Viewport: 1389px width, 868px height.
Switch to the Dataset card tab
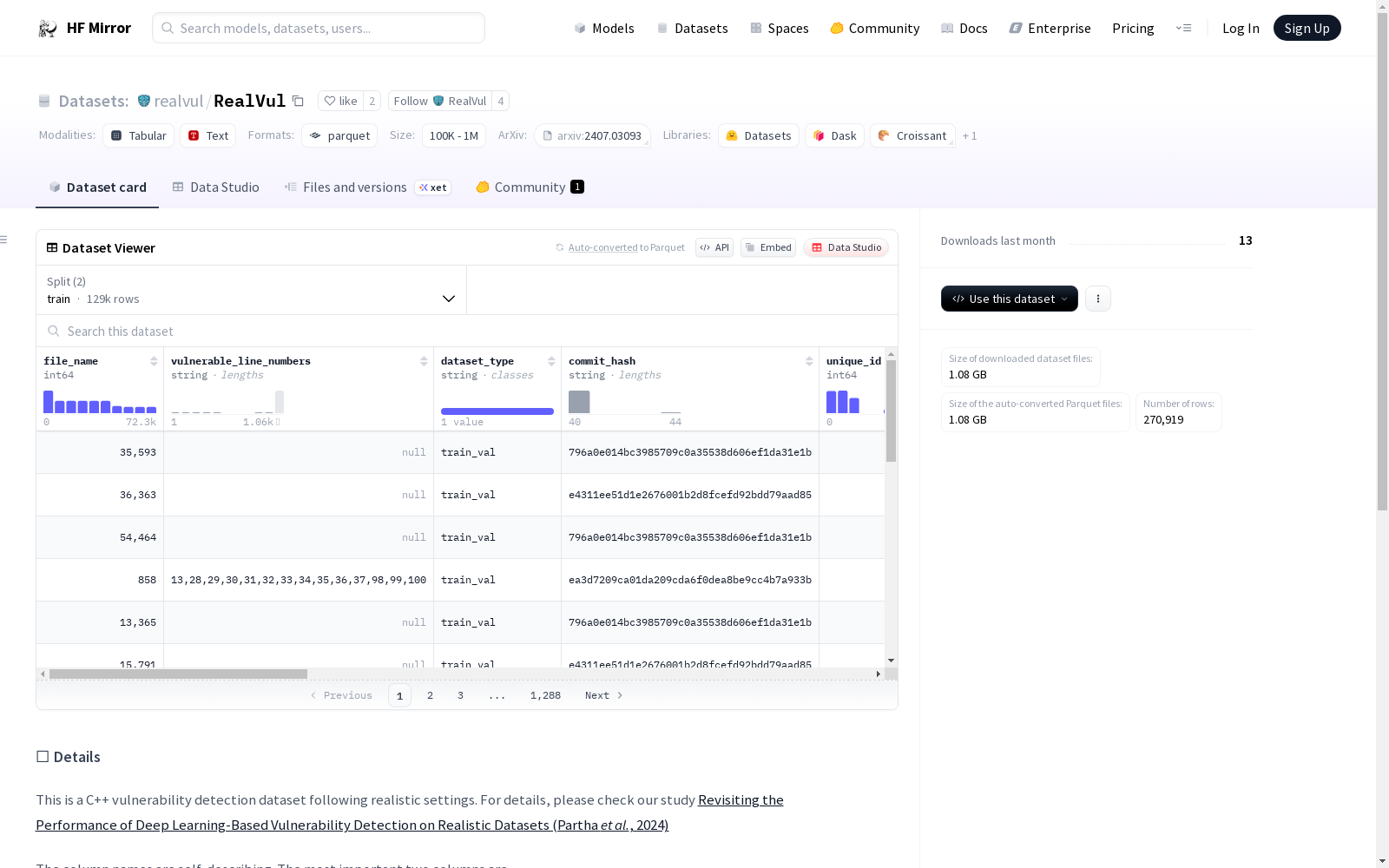[x=97, y=187]
